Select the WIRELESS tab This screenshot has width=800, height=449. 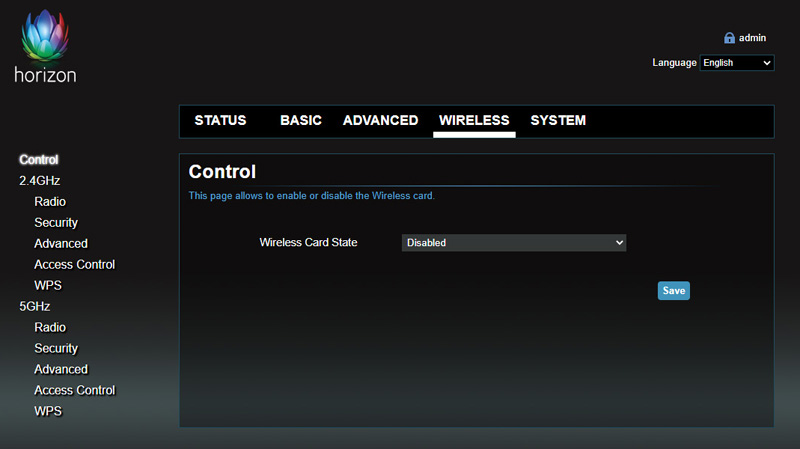click(x=474, y=120)
